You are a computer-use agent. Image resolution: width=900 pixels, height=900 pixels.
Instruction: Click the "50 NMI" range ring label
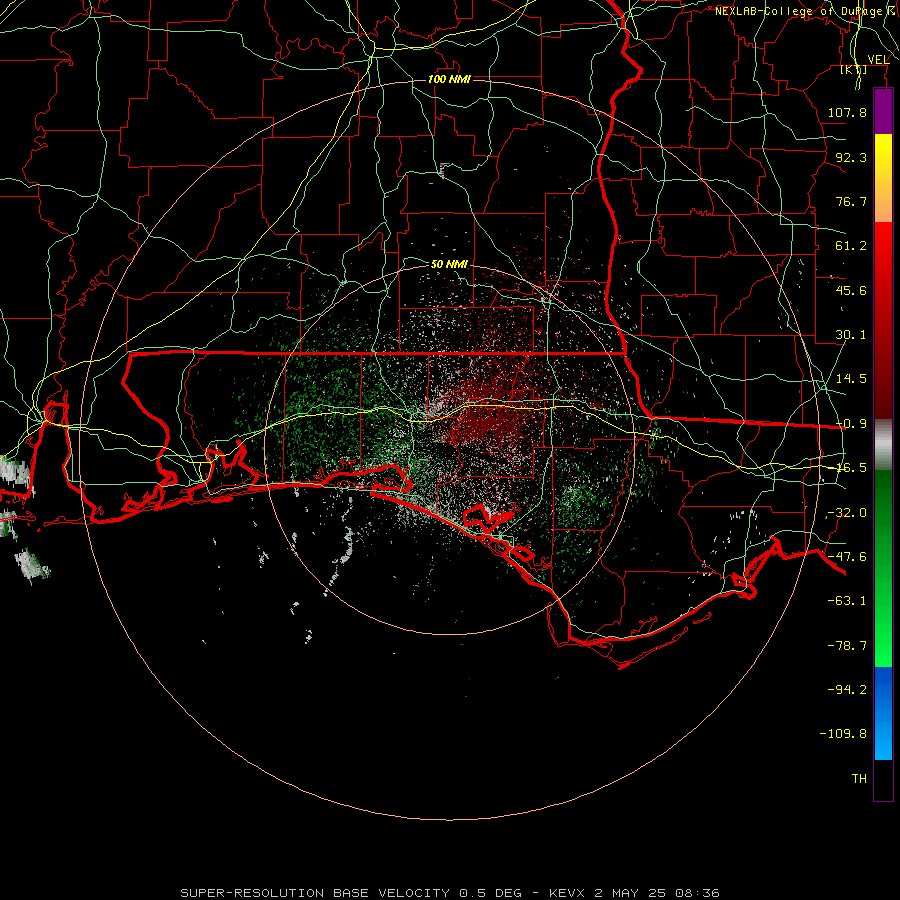tap(449, 264)
